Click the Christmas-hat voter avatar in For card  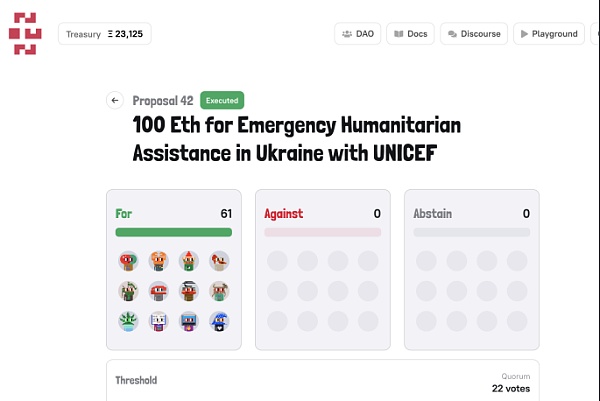click(189, 262)
